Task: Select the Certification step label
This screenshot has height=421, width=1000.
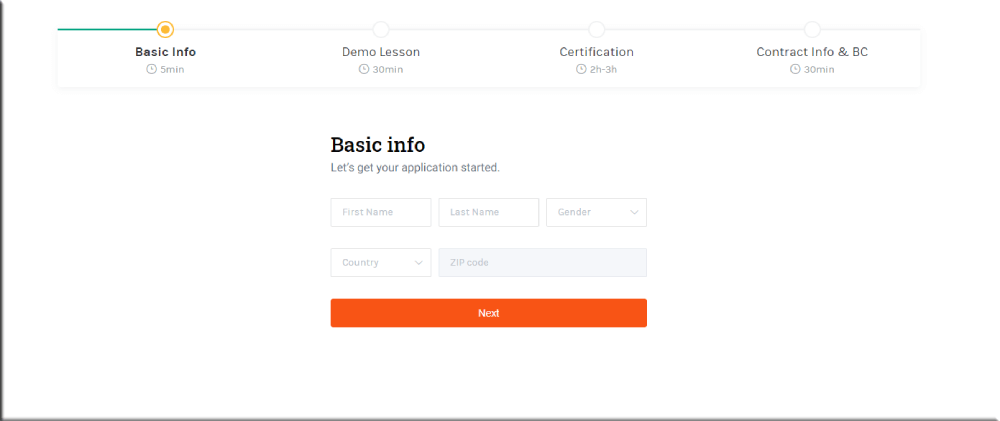Action: (596, 52)
